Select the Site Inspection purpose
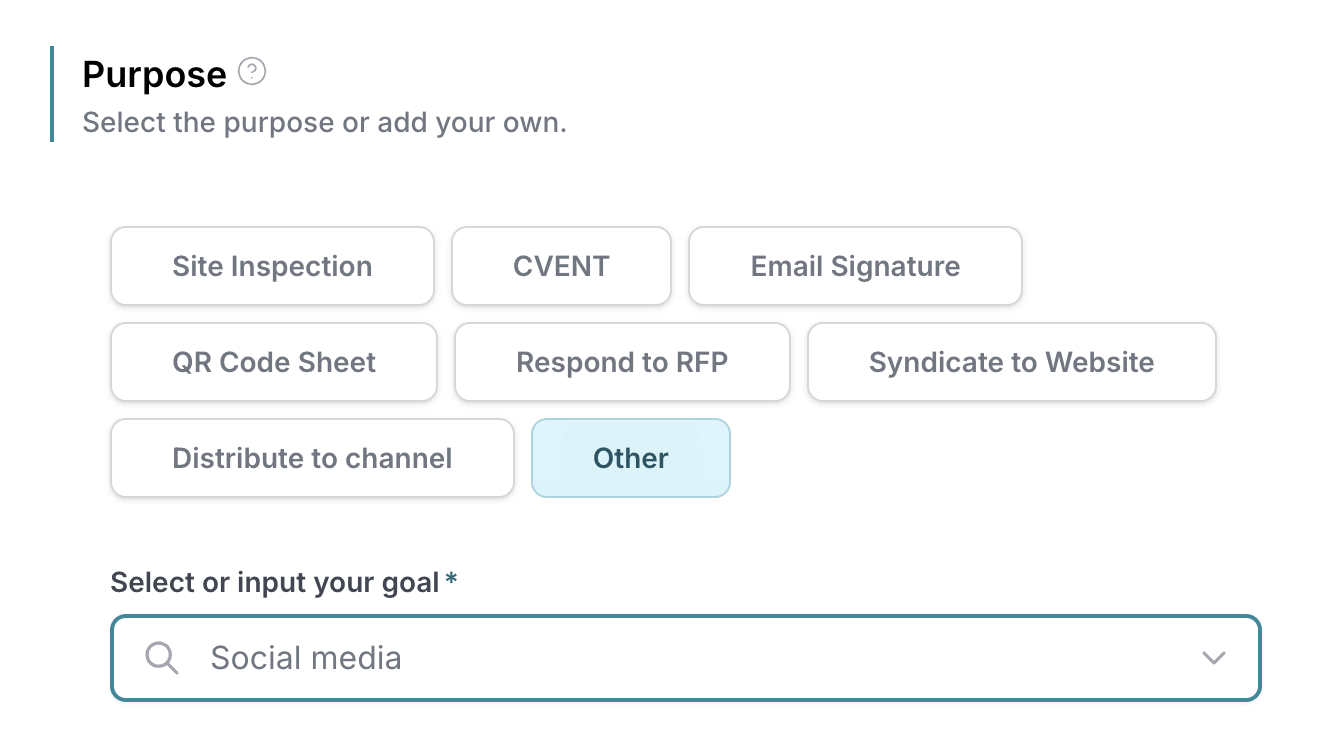1326x738 pixels. [272, 266]
